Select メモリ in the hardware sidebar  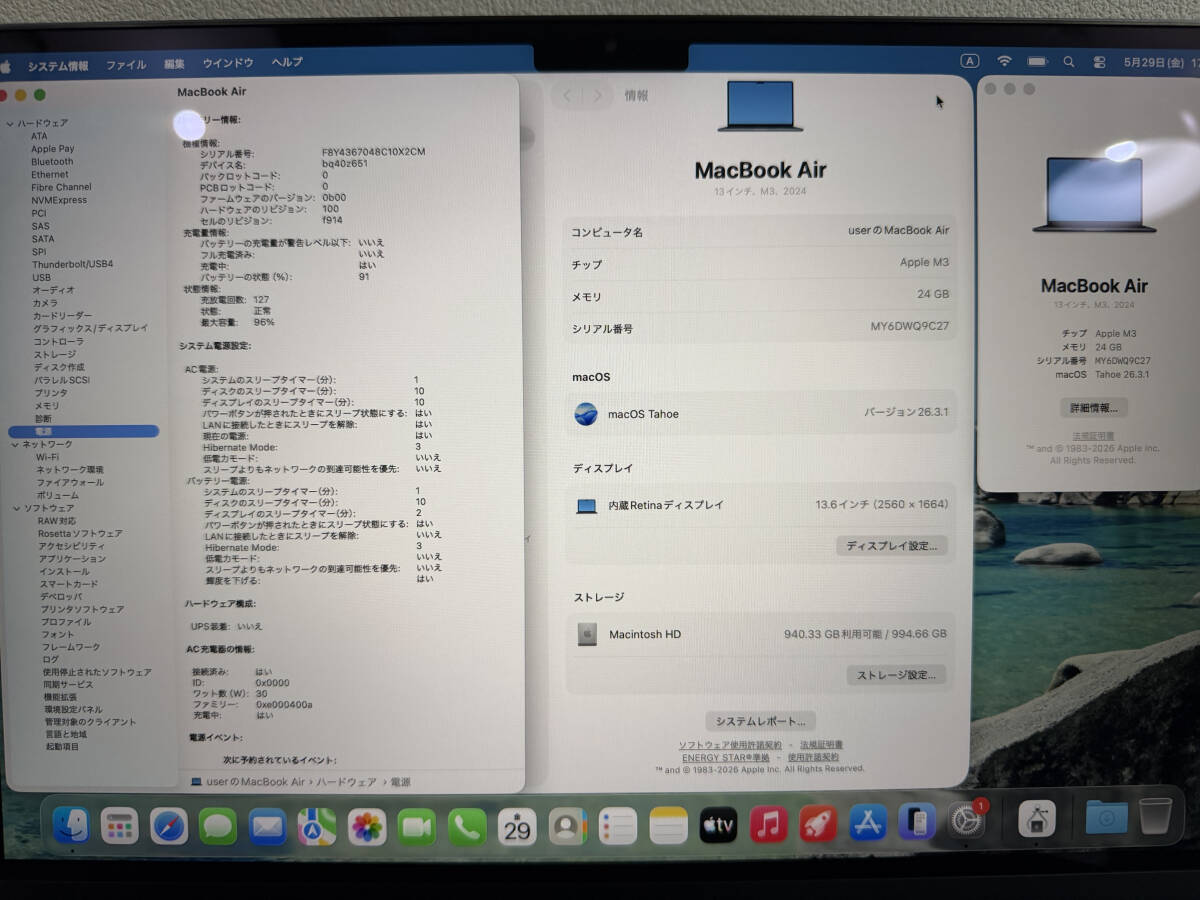(47, 406)
